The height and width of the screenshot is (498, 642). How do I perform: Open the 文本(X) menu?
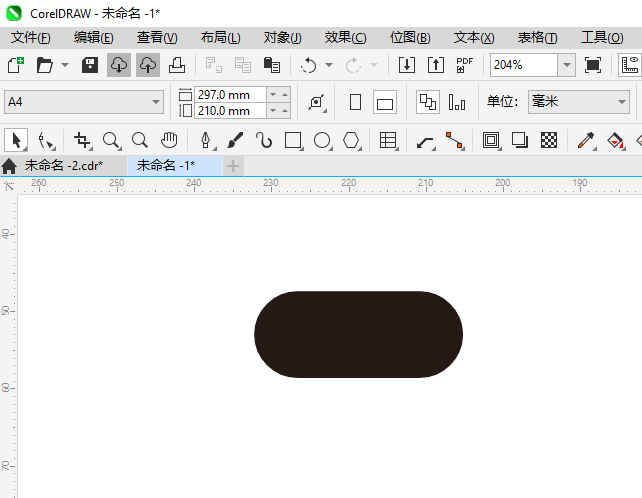474,38
